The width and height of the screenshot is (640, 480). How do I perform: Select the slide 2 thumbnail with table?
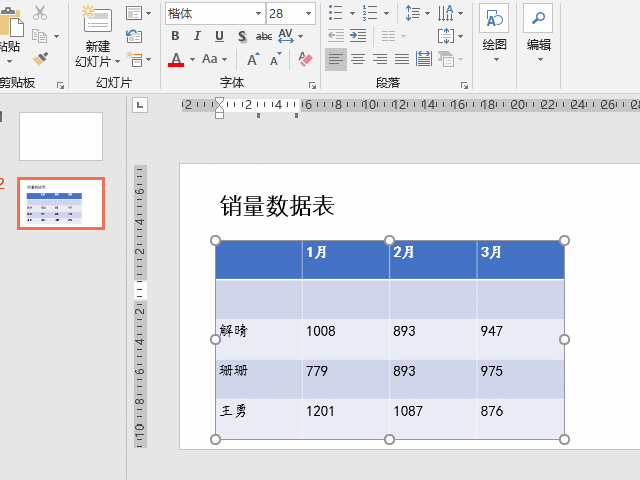61,203
